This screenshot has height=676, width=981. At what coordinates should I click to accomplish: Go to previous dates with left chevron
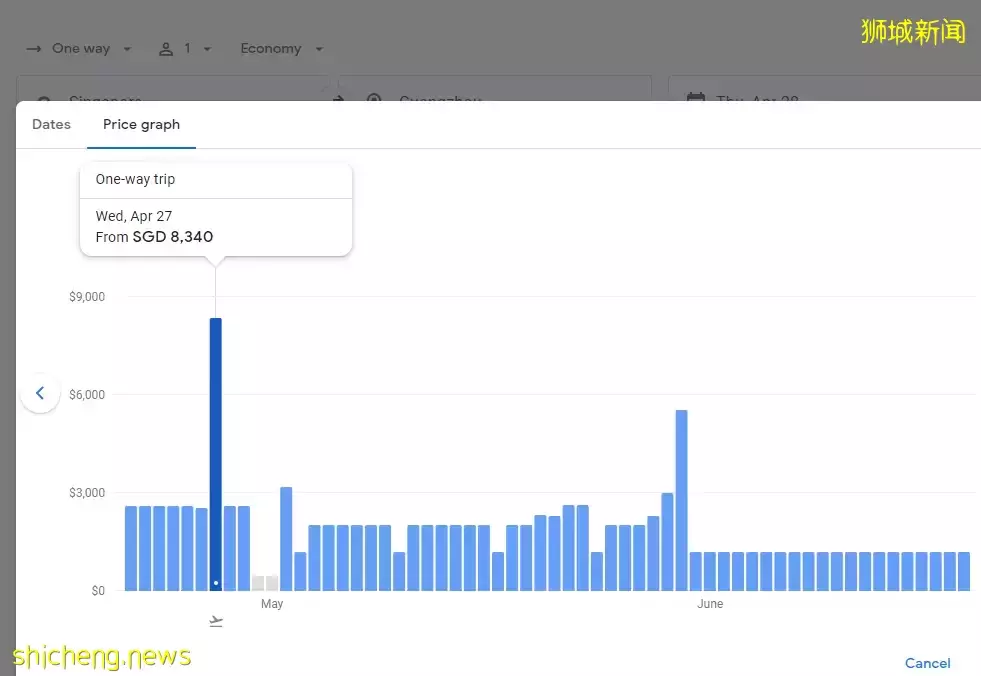click(40, 393)
